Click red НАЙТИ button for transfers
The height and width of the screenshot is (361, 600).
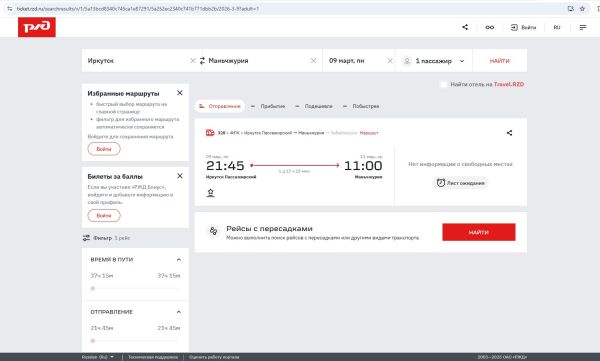pyautogui.click(x=479, y=232)
